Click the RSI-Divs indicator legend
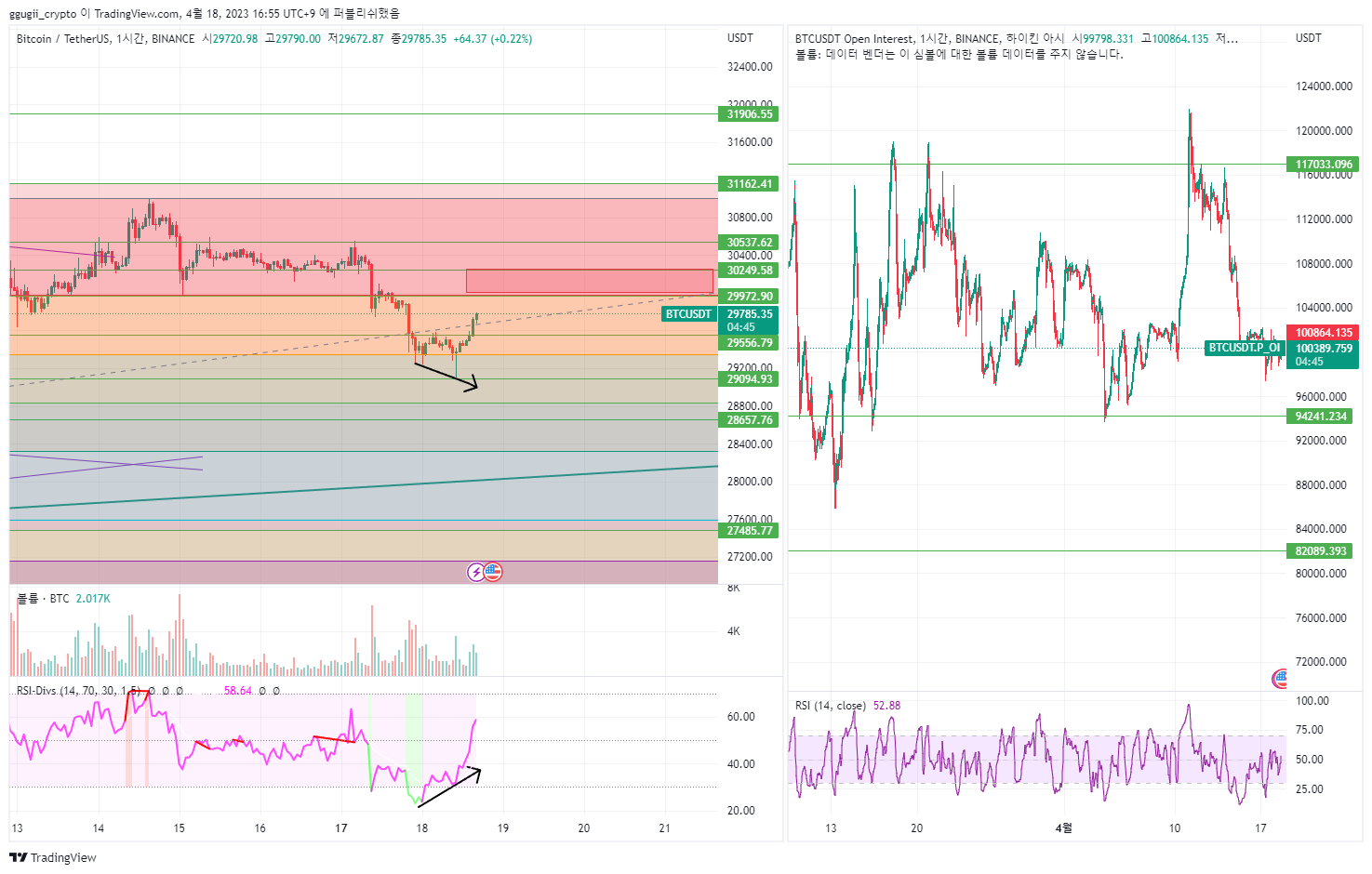Viewport: 1372px width, 874px height. [x=78, y=691]
